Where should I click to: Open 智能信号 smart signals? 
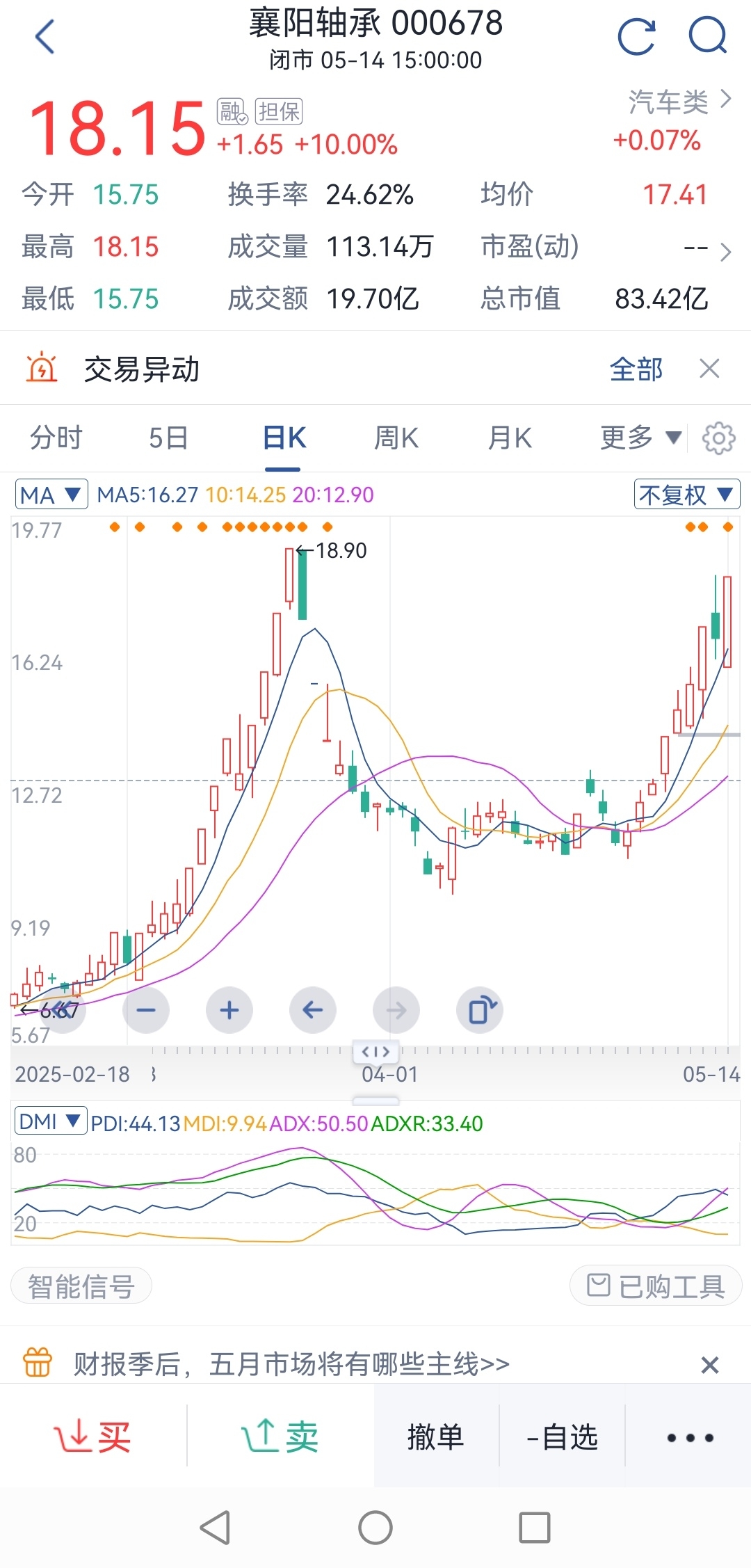click(81, 1286)
